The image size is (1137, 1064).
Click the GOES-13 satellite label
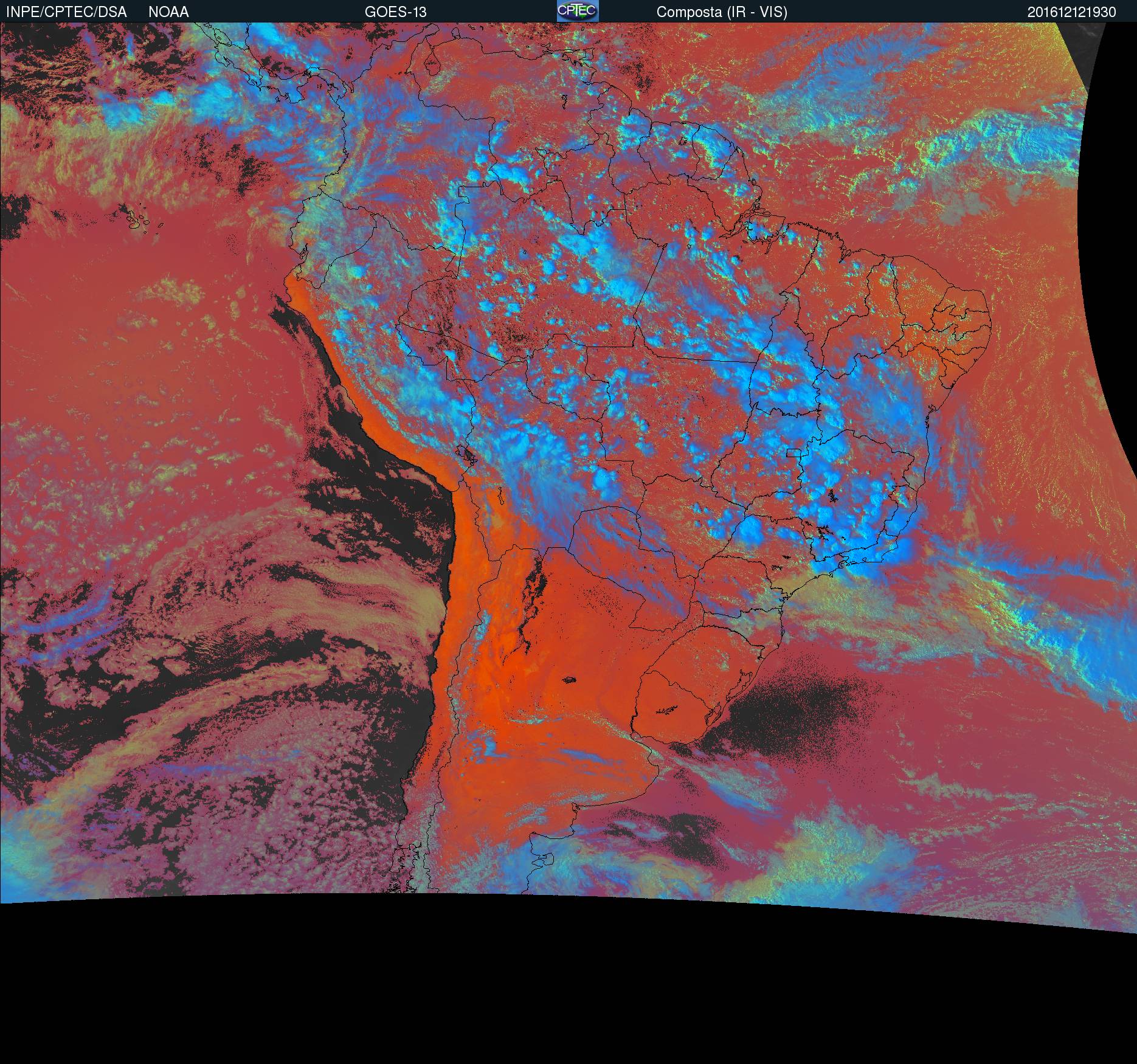pos(396,12)
